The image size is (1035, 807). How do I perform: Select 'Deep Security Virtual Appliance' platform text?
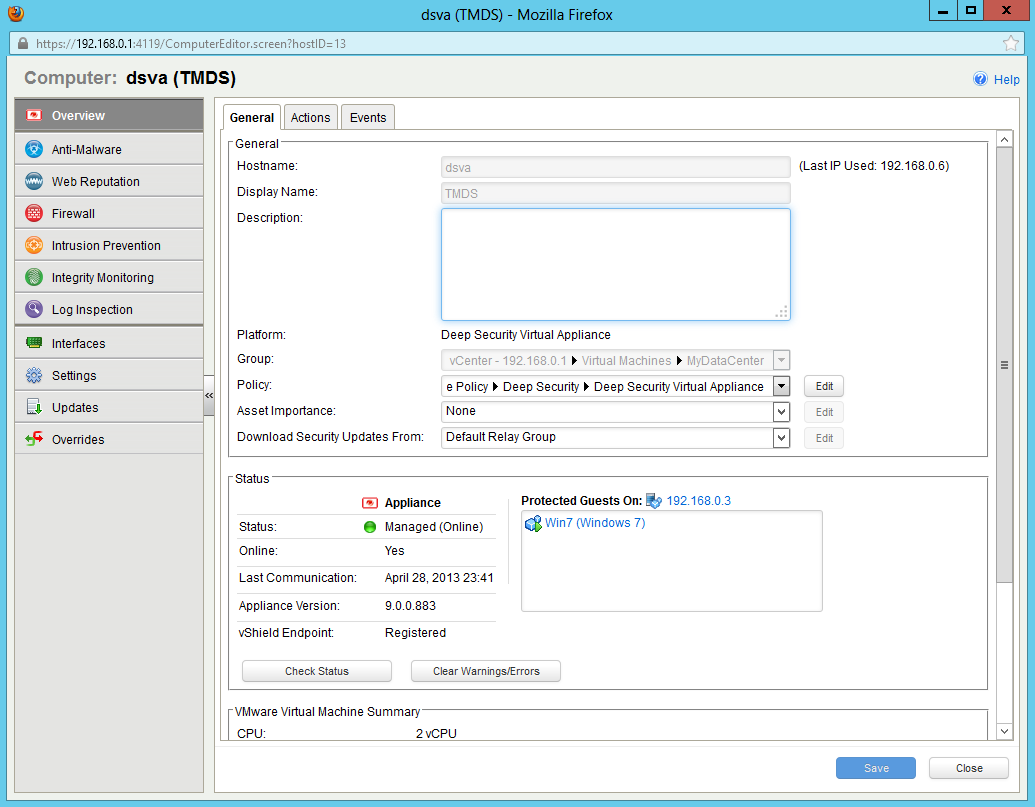[x=525, y=335]
